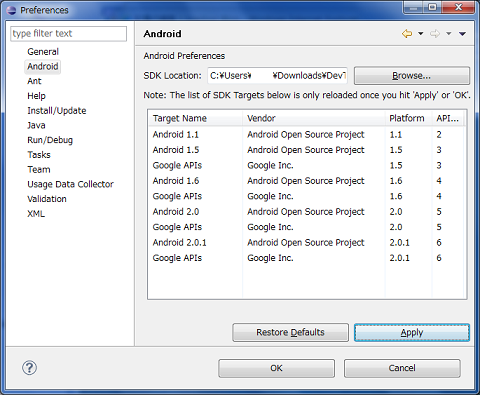Select General in the preferences tree
The height and width of the screenshot is (395, 480).
tap(43, 52)
